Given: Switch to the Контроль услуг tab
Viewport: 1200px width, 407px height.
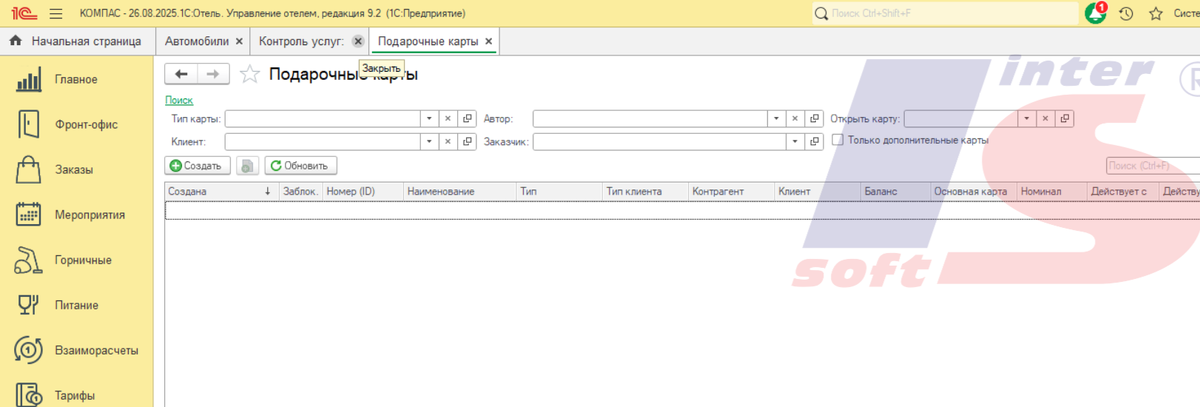Looking at the screenshot, I should click(x=301, y=41).
